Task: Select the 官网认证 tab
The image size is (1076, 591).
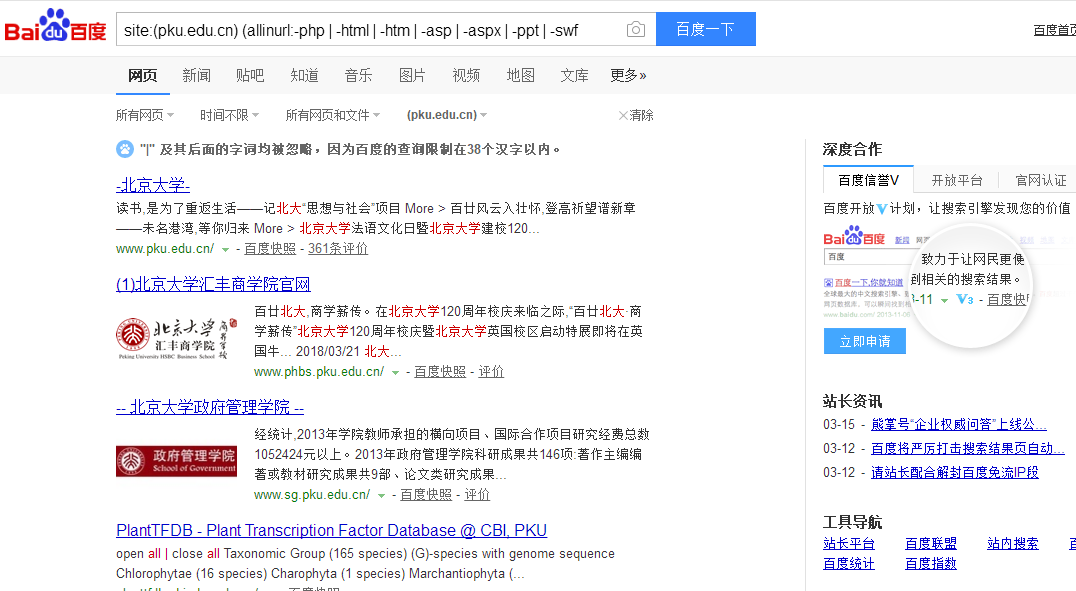Action: [x=1040, y=180]
